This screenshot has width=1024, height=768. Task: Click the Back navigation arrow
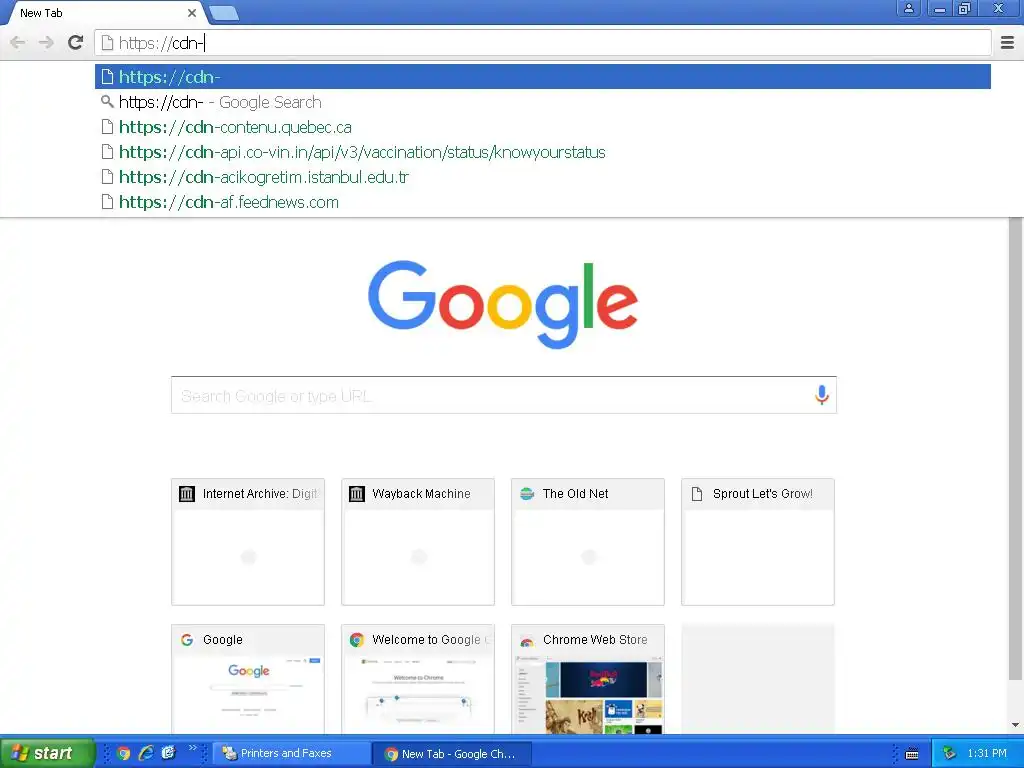pyautogui.click(x=18, y=43)
